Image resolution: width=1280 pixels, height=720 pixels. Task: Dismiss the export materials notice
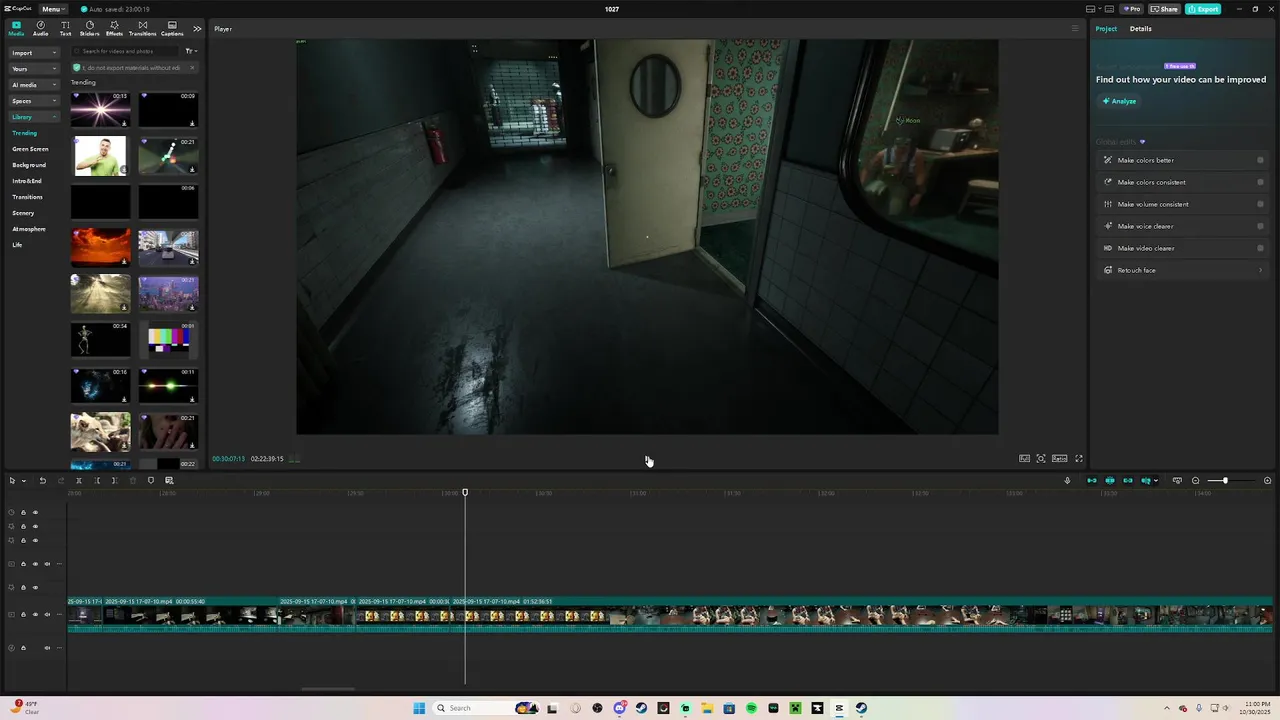point(190,68)
